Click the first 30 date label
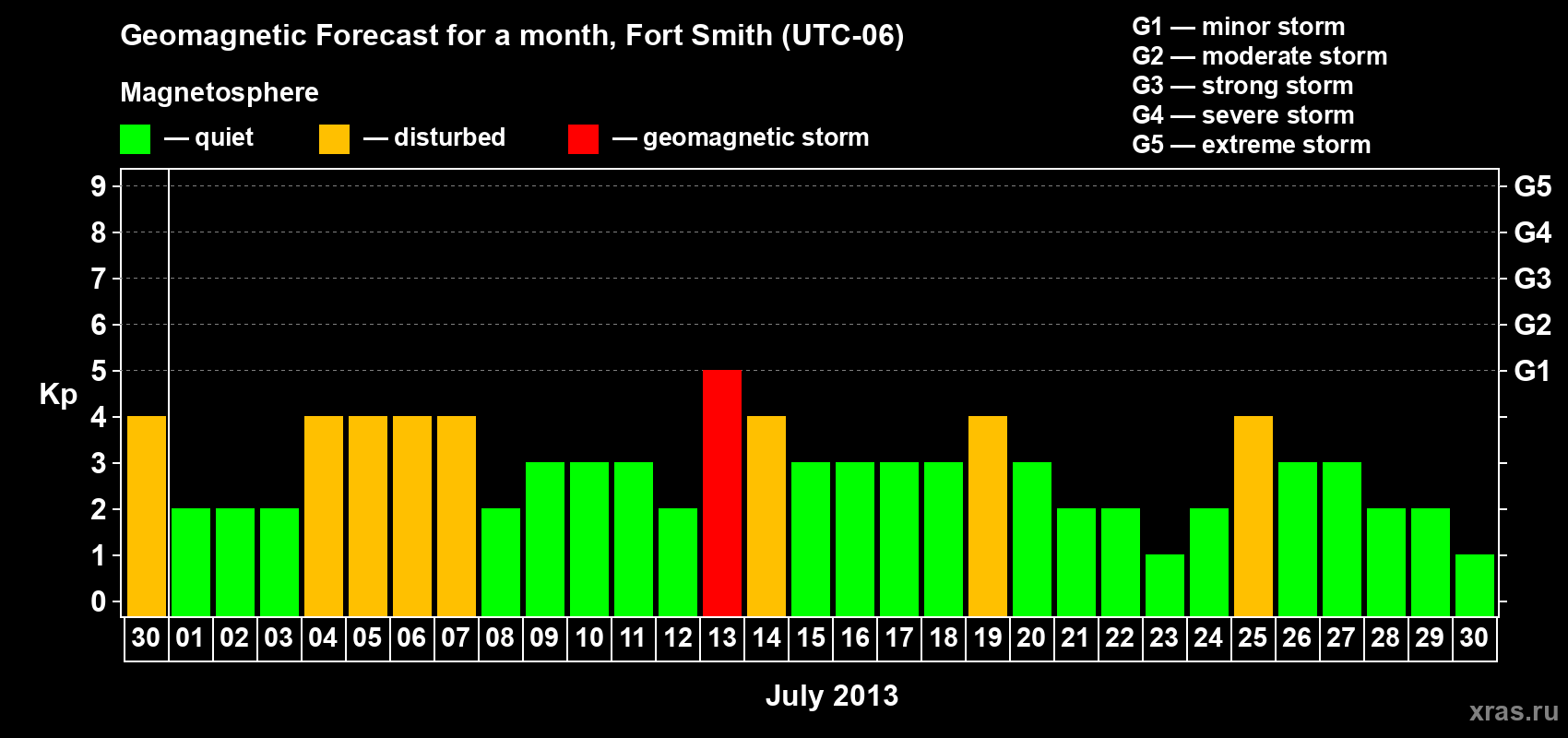The image size is (1568, 738). [146, 637]
